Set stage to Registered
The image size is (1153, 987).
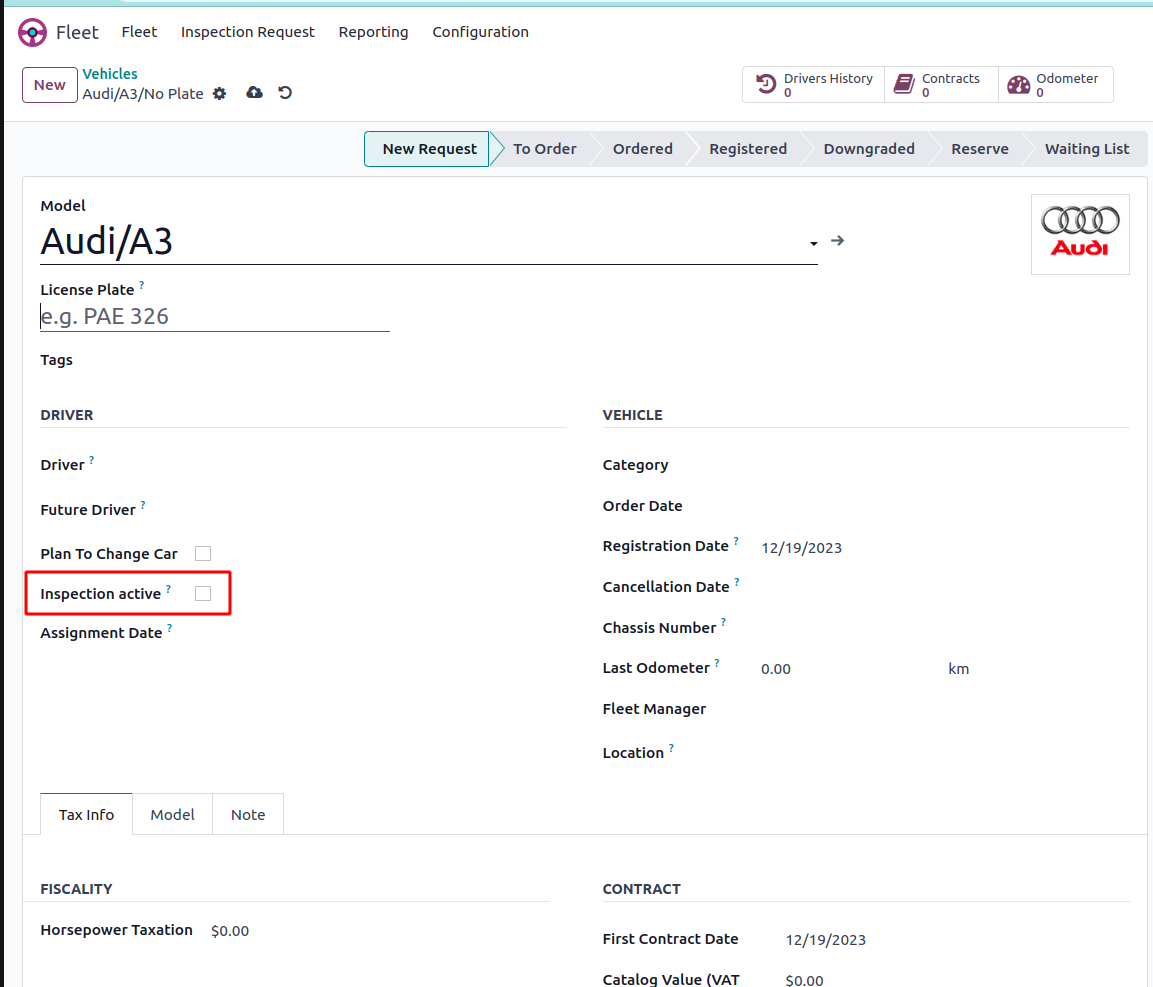click(748, 149)
